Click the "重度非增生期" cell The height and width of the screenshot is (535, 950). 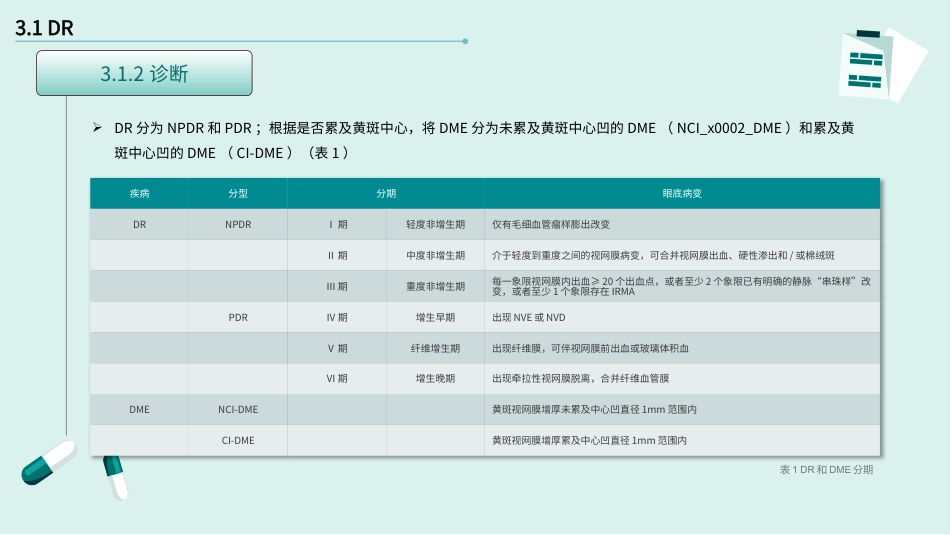436,286
